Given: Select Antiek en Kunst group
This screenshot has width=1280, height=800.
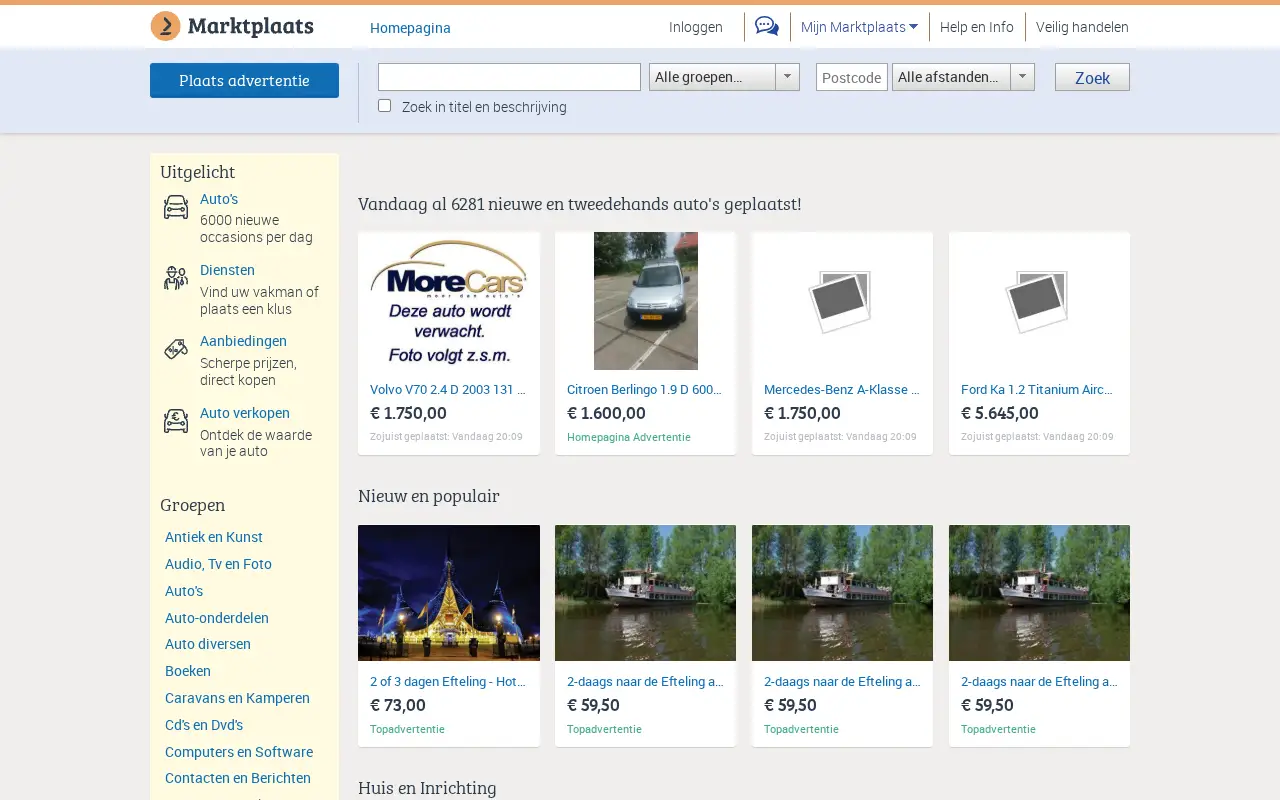Looking at the screenshot, I should point(214,537).
